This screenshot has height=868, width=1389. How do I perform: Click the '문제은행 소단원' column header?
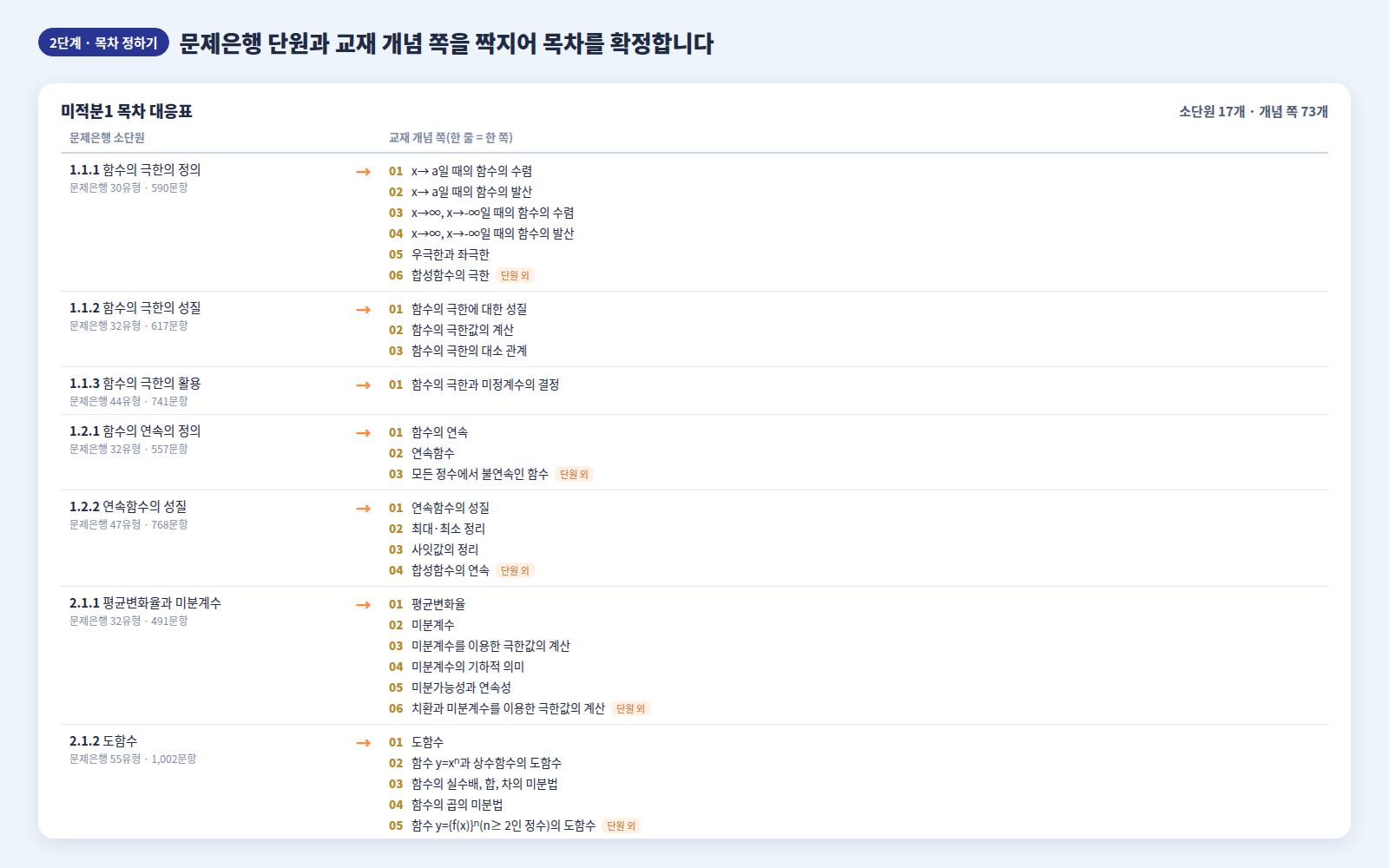coord(107,138)
